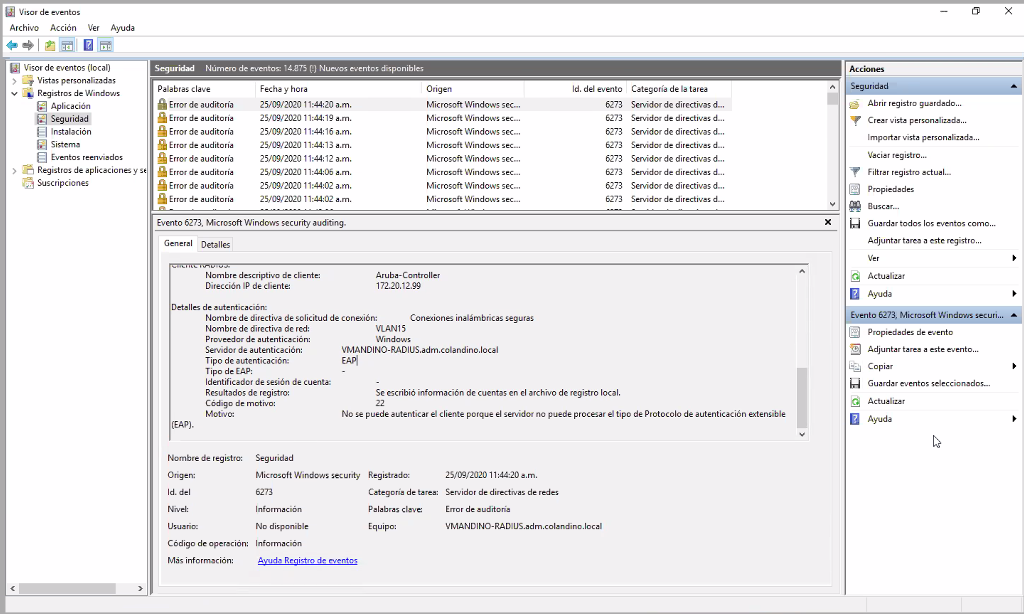Open the Eventos reenviados log icon
The width and height of the screenshot is (1024, 614).
(x=42, y=157)
